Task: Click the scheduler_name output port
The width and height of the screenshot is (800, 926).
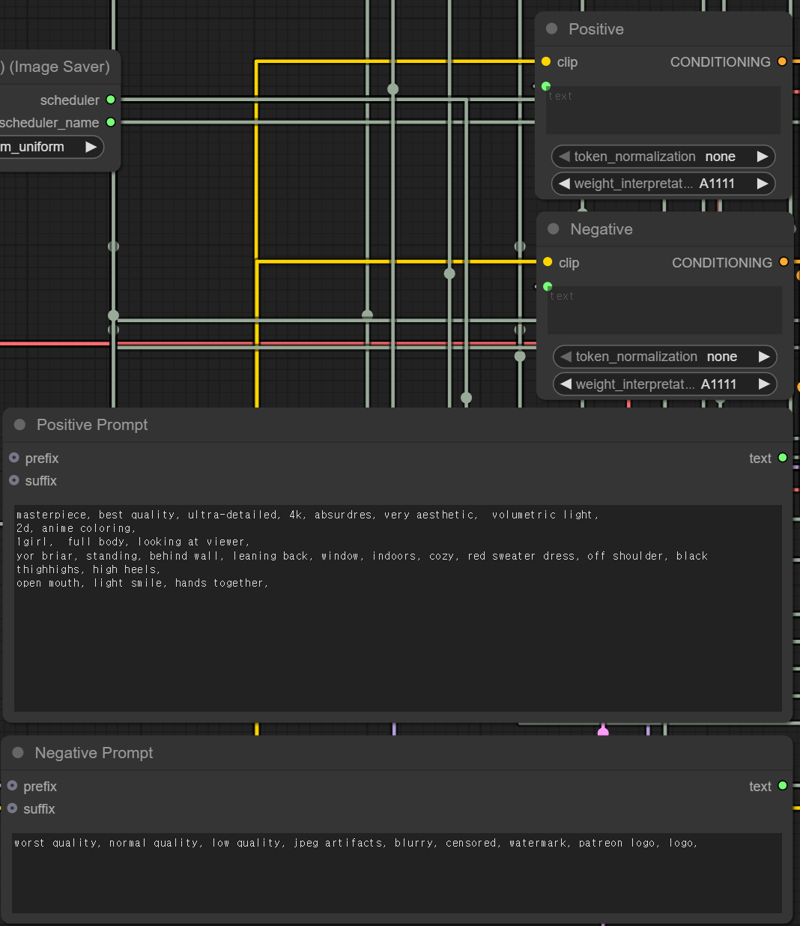Action: 110,122
